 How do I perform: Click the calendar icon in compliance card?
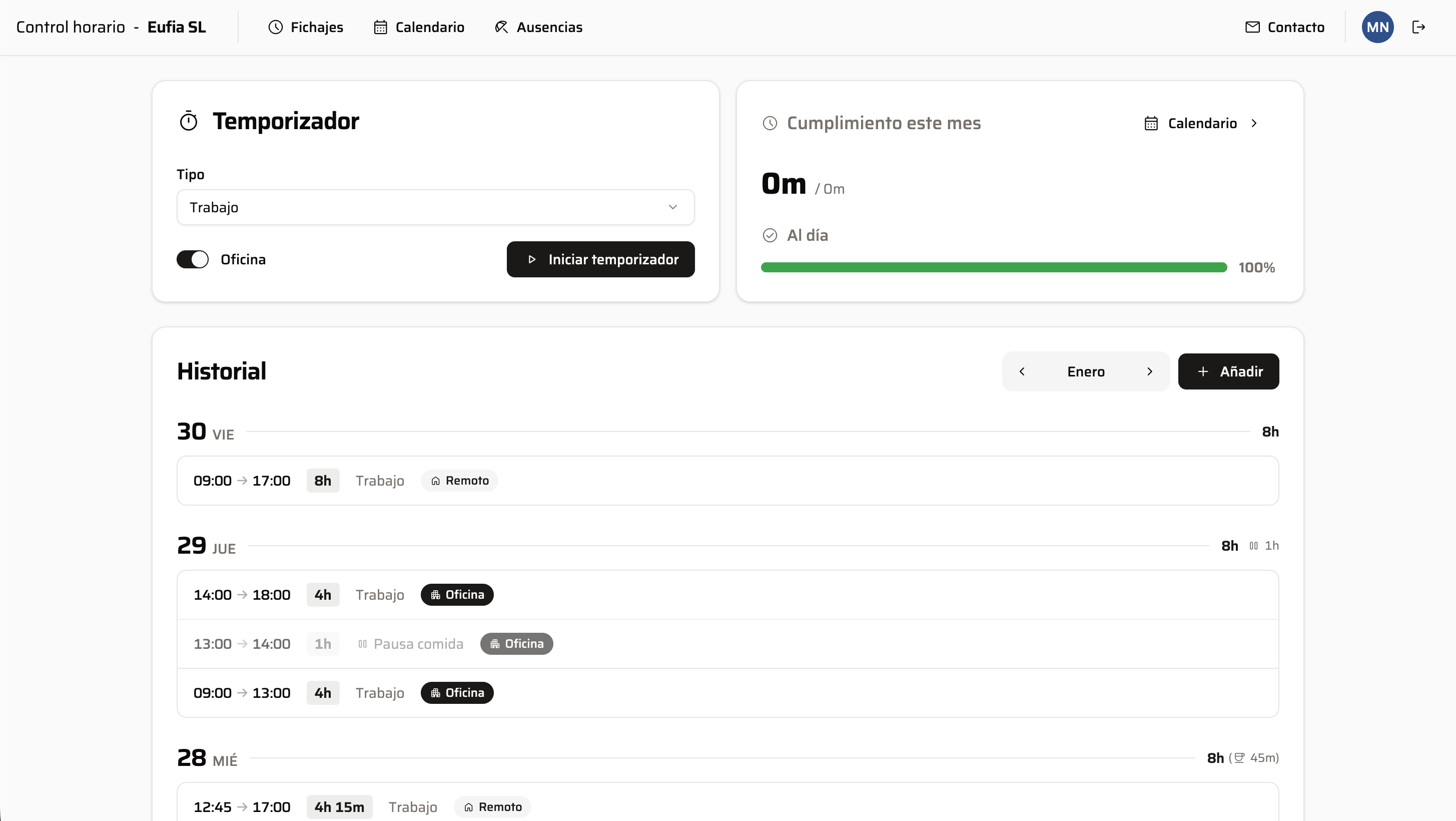click(1151, 123)
